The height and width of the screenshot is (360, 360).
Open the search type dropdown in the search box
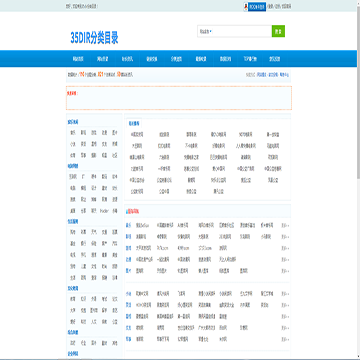click(x=206, y=31)
